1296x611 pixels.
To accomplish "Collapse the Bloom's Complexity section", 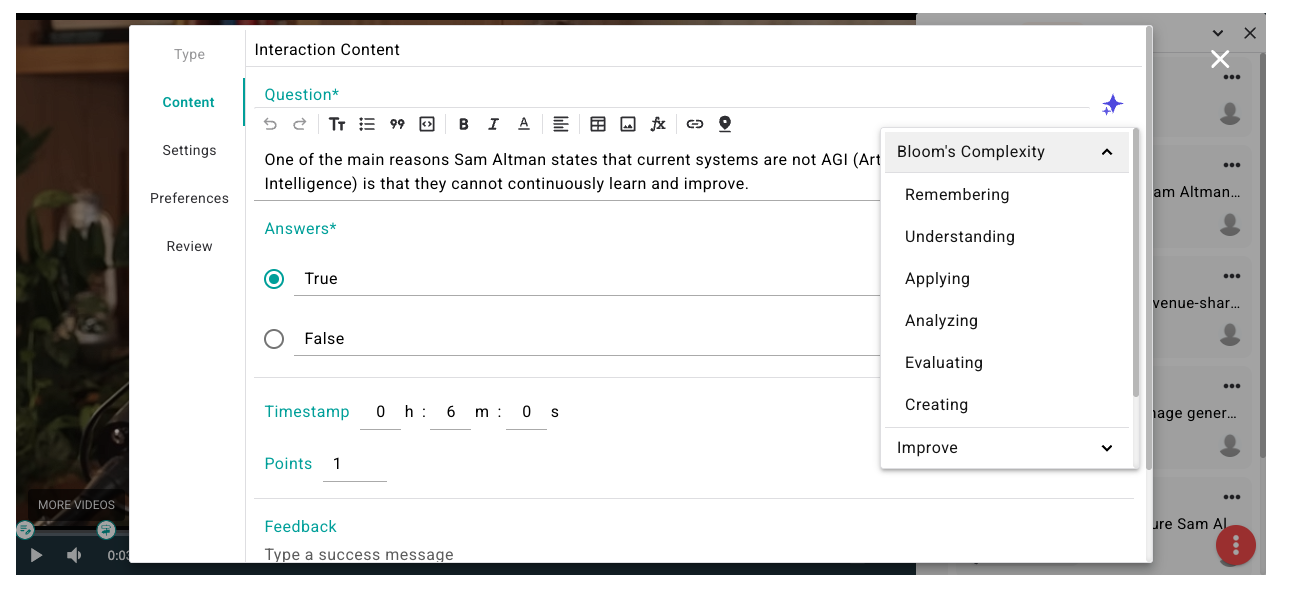I will pos(1106,152).
